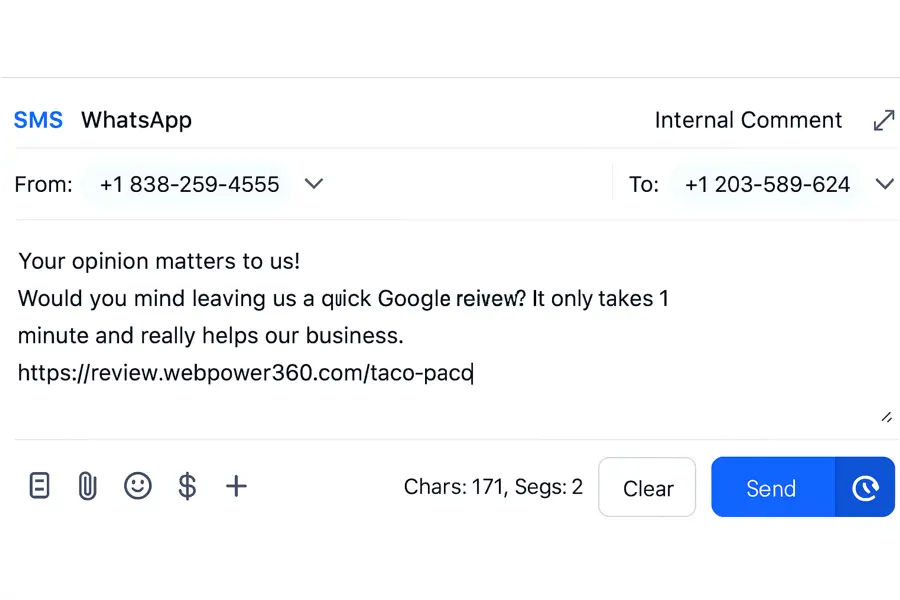This screenshot has height=600, width=900.
Task: Switch to the SMS tab
Action: (38, 120)
